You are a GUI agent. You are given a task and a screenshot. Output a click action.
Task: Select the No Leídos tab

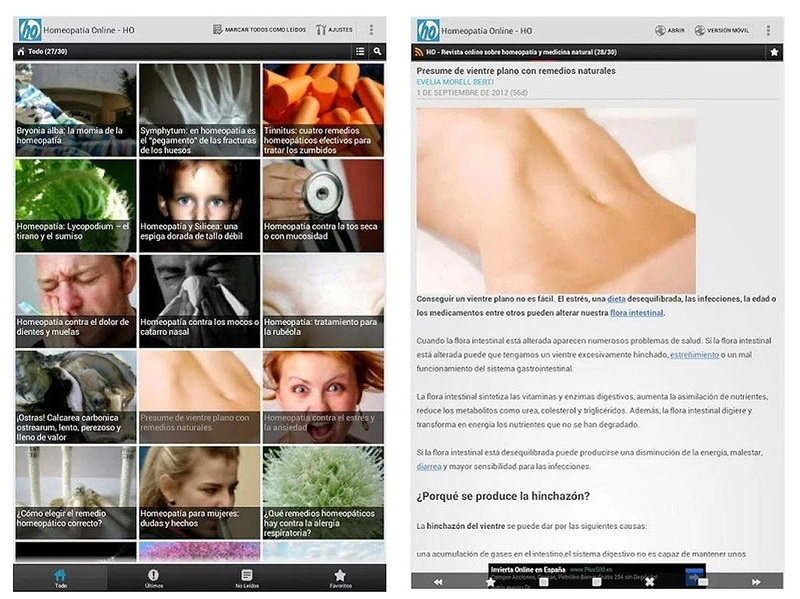tap(247, 578)
